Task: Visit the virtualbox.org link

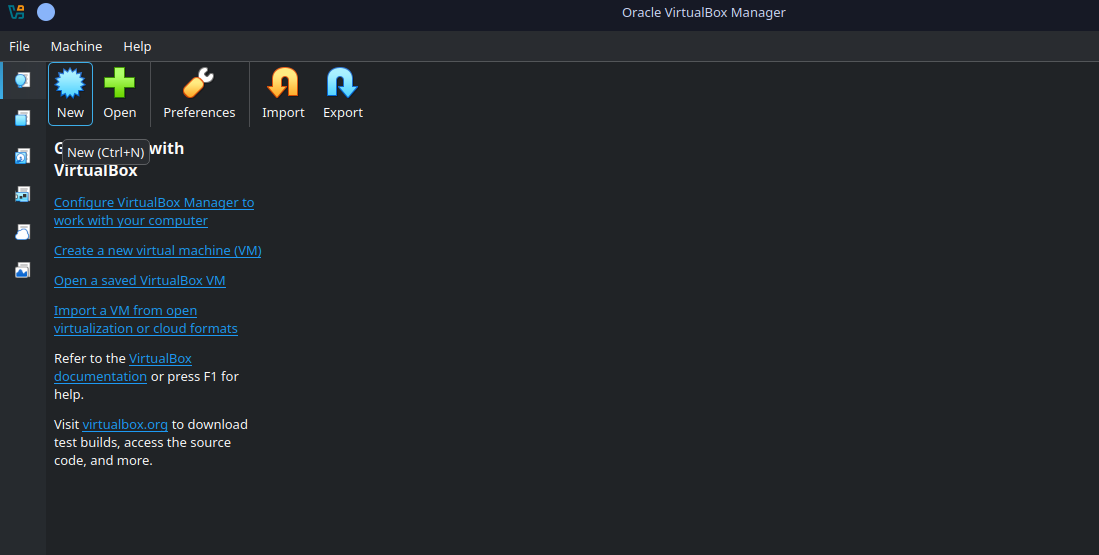Action: [x=125, y=425]
